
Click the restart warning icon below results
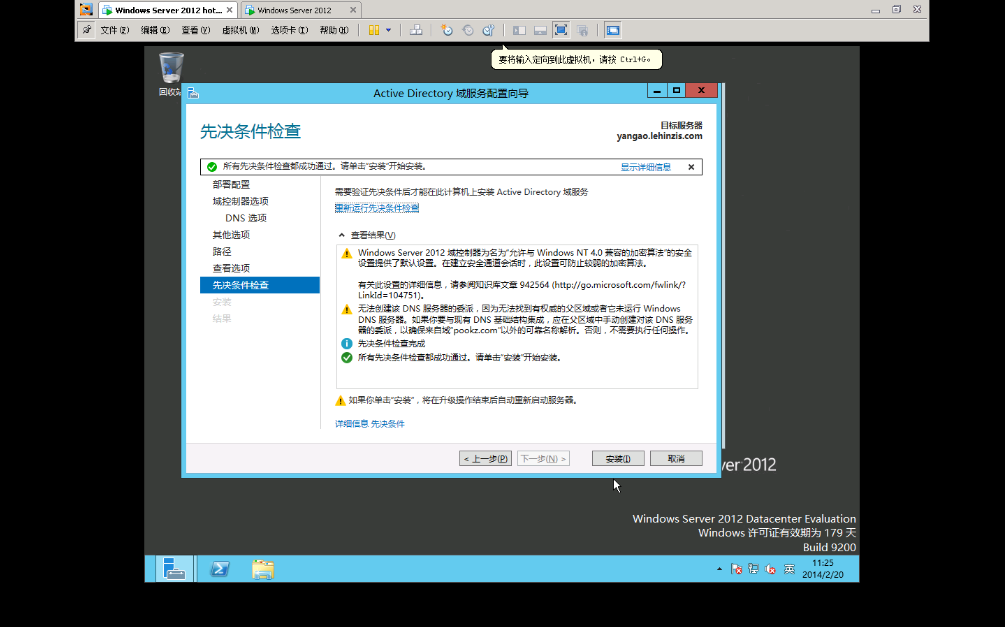click(x=340, y=401)
